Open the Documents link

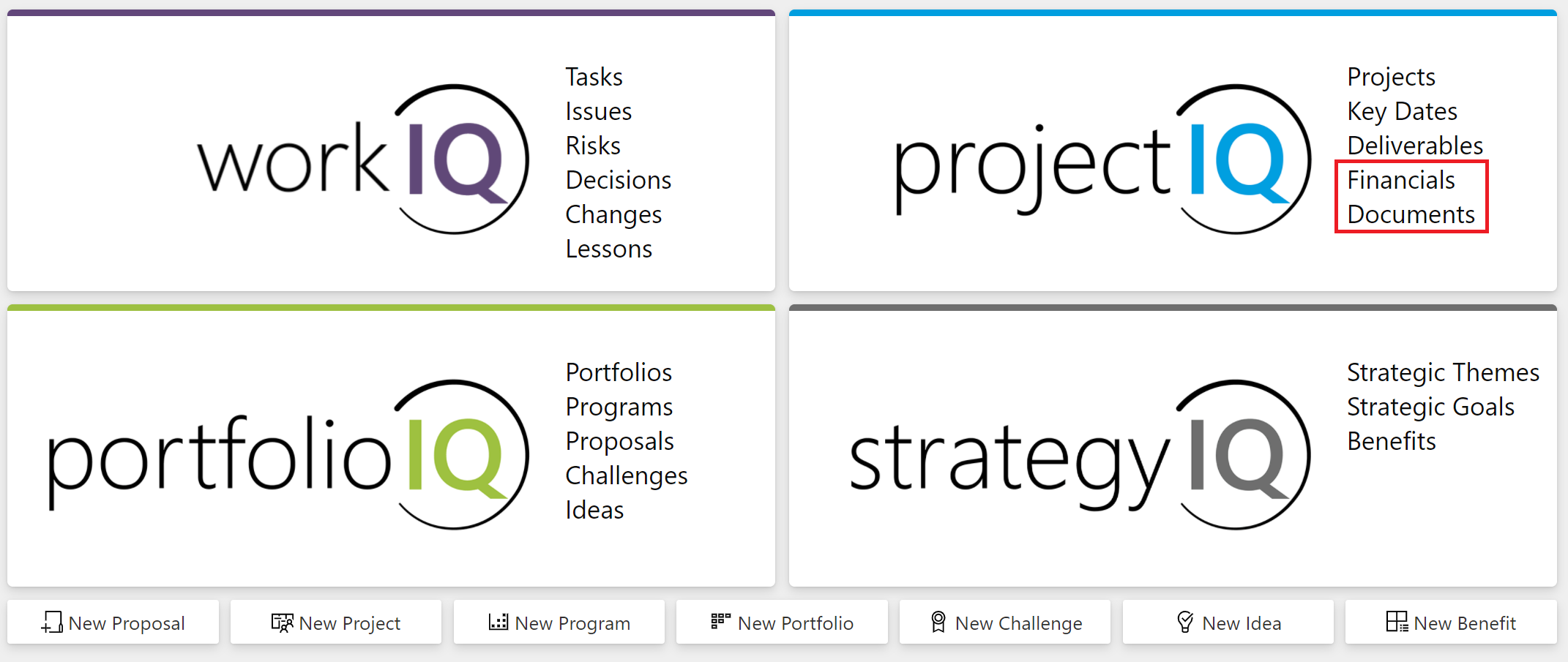(1411, 214)
